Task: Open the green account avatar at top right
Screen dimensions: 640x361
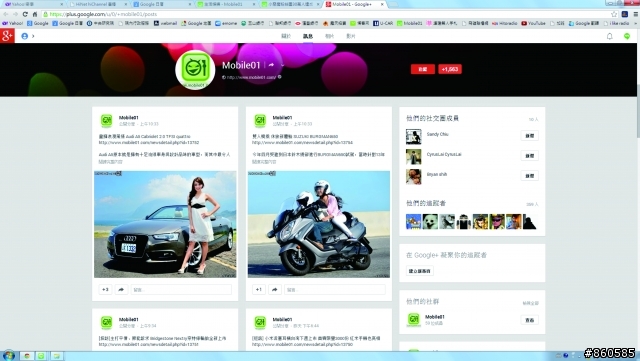Action: point(627,36)
